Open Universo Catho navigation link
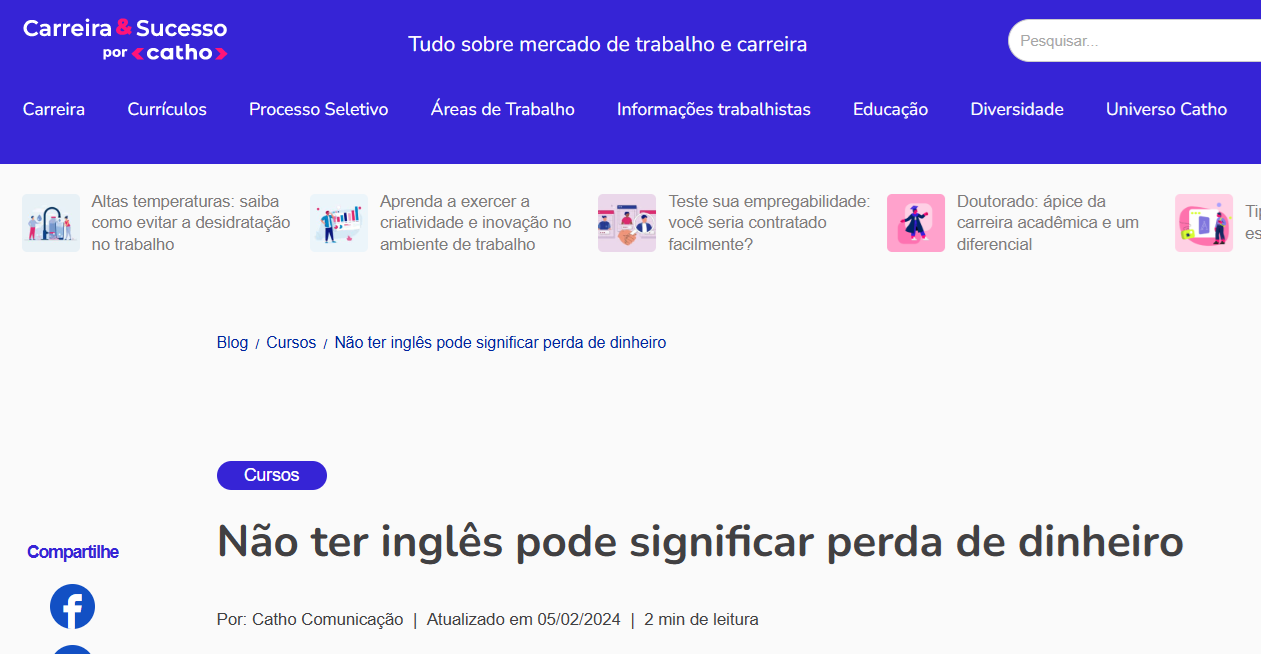 [1166, 109]
